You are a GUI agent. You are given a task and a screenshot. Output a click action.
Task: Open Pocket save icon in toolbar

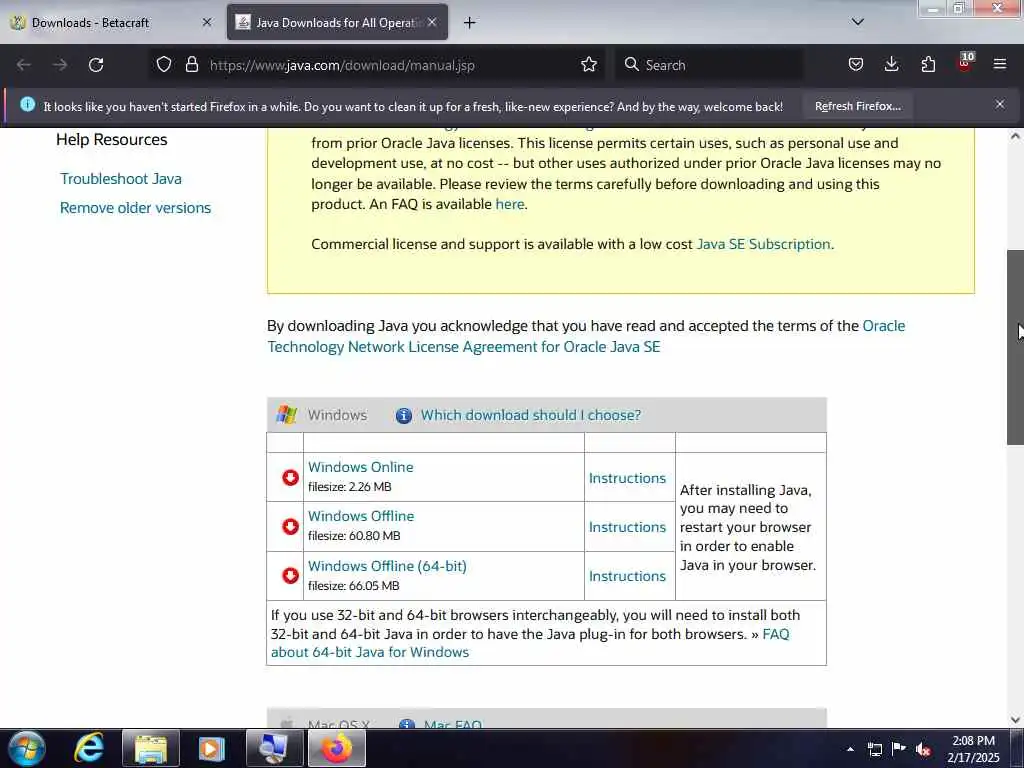coord(856,65)
